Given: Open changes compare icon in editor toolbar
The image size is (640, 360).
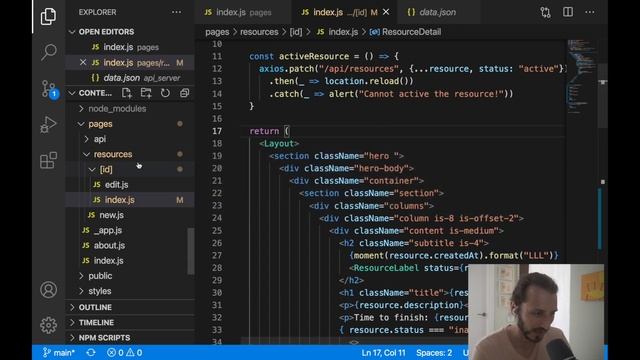Looking at the screenshot, I should coord(545,12).
